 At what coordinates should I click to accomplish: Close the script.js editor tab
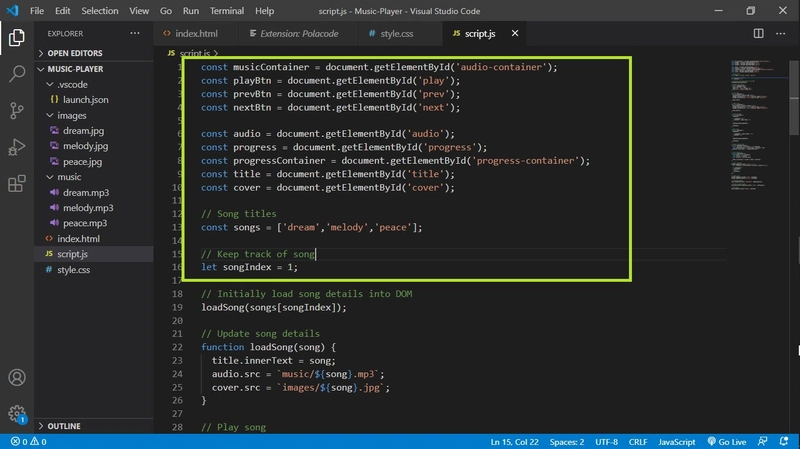(x=516, y=34)
